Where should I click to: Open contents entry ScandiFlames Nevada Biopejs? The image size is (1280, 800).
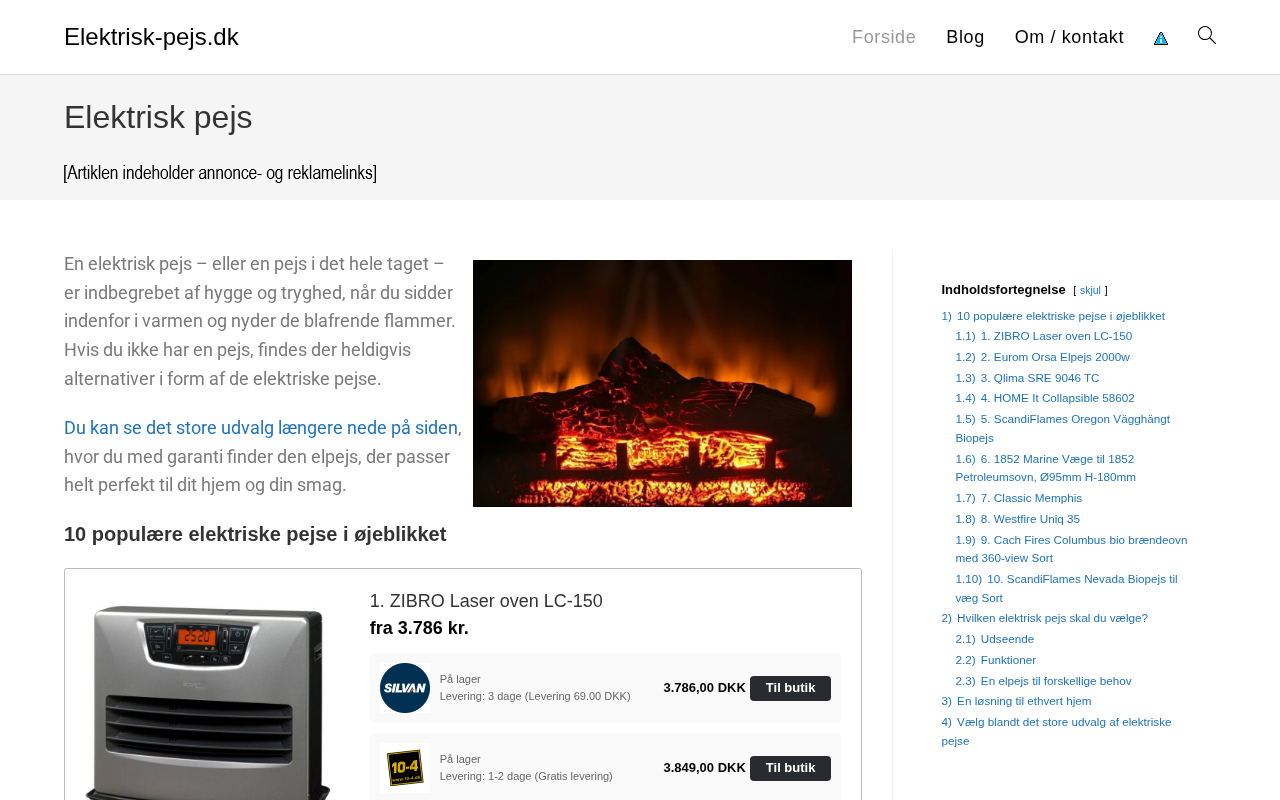(1066, 589)
